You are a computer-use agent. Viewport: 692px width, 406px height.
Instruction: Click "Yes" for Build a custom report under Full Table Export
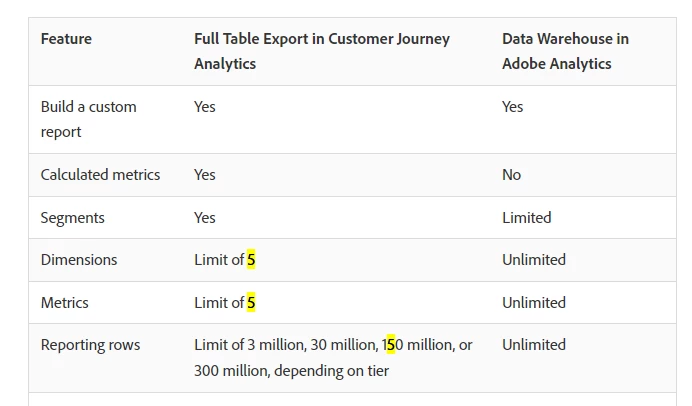click(204, 107)
